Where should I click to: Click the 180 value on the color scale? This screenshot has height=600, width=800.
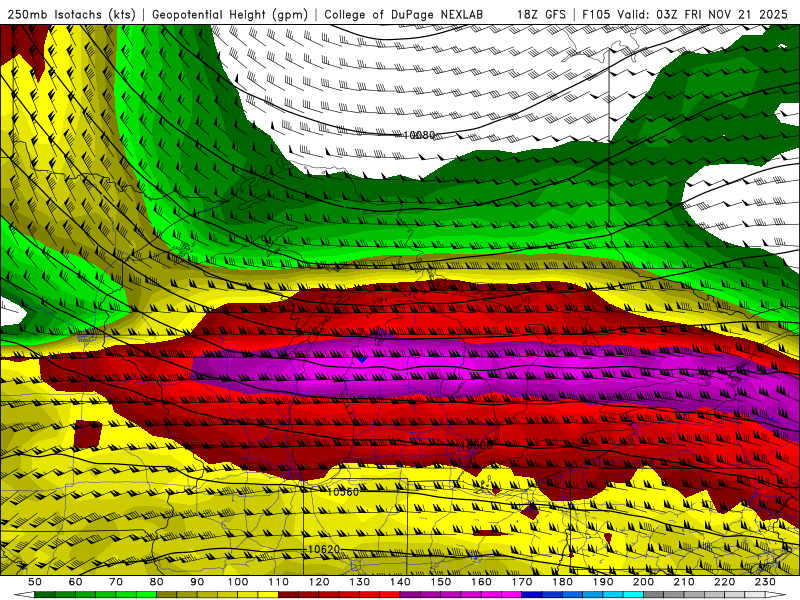tap(562, 582)
